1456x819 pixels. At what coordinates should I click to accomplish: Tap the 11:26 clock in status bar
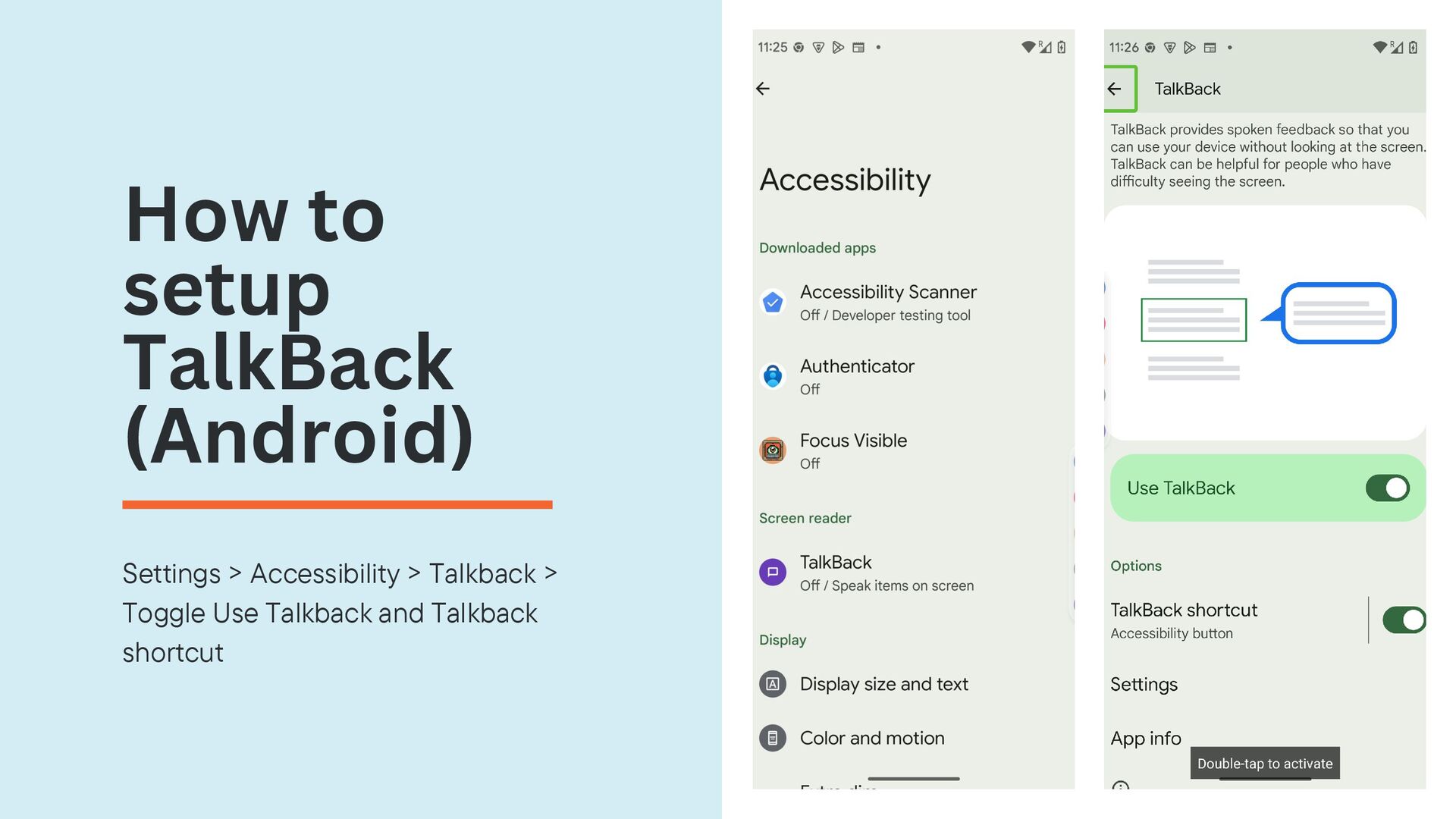coord(1124,47)
